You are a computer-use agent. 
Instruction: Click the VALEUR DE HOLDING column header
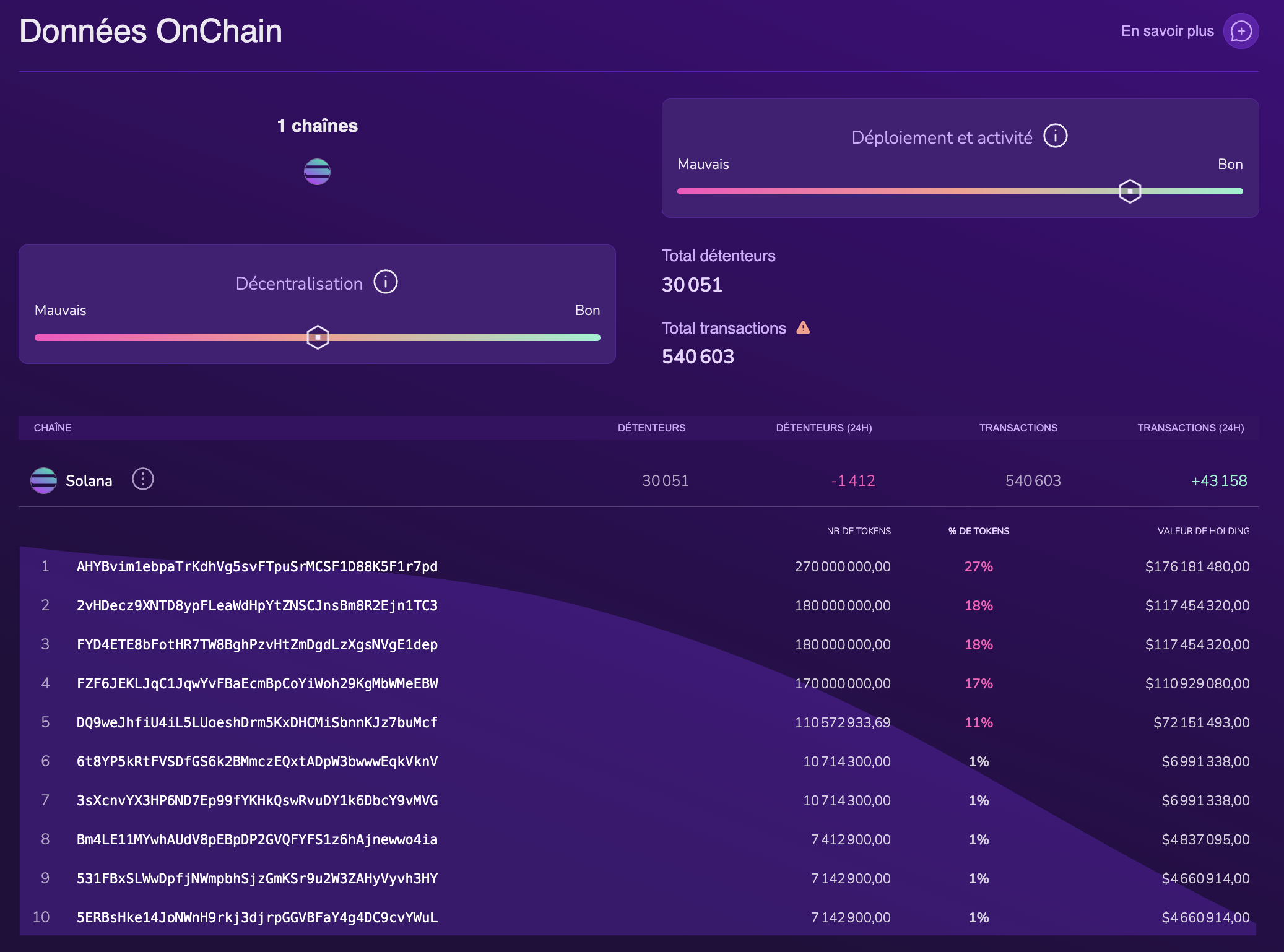1203,530
